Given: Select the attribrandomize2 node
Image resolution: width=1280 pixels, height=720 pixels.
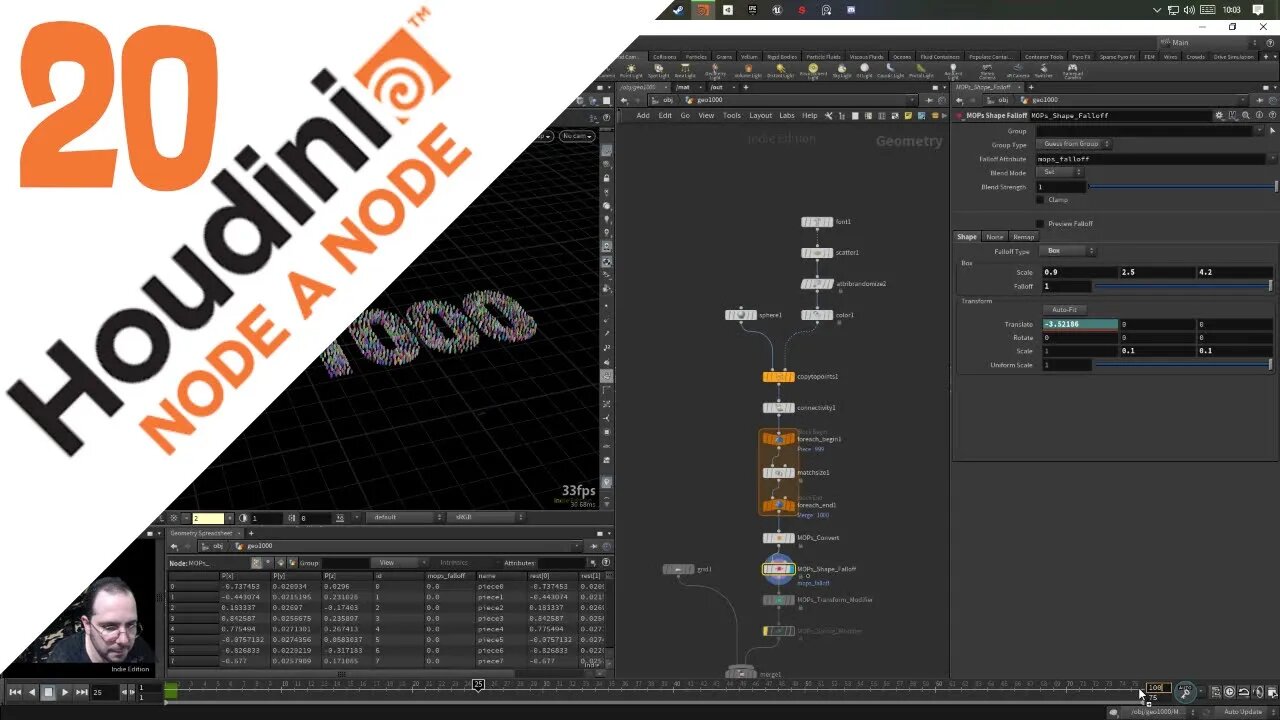Looking at the screenshot, I should pos(817,284).
